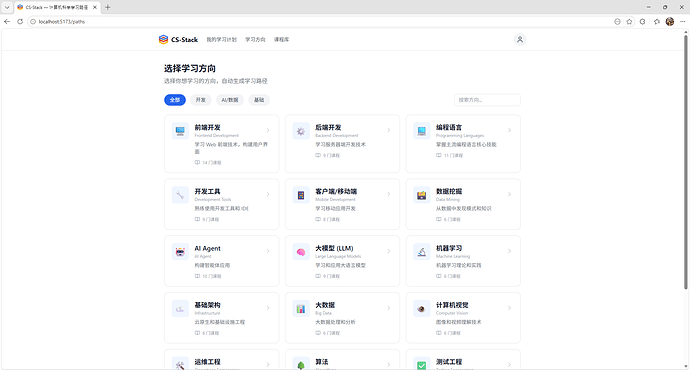This screenshot has height=370, width=690.
Task: Expand the 数据挖掘 card chevron
Action: coord(510,194)
